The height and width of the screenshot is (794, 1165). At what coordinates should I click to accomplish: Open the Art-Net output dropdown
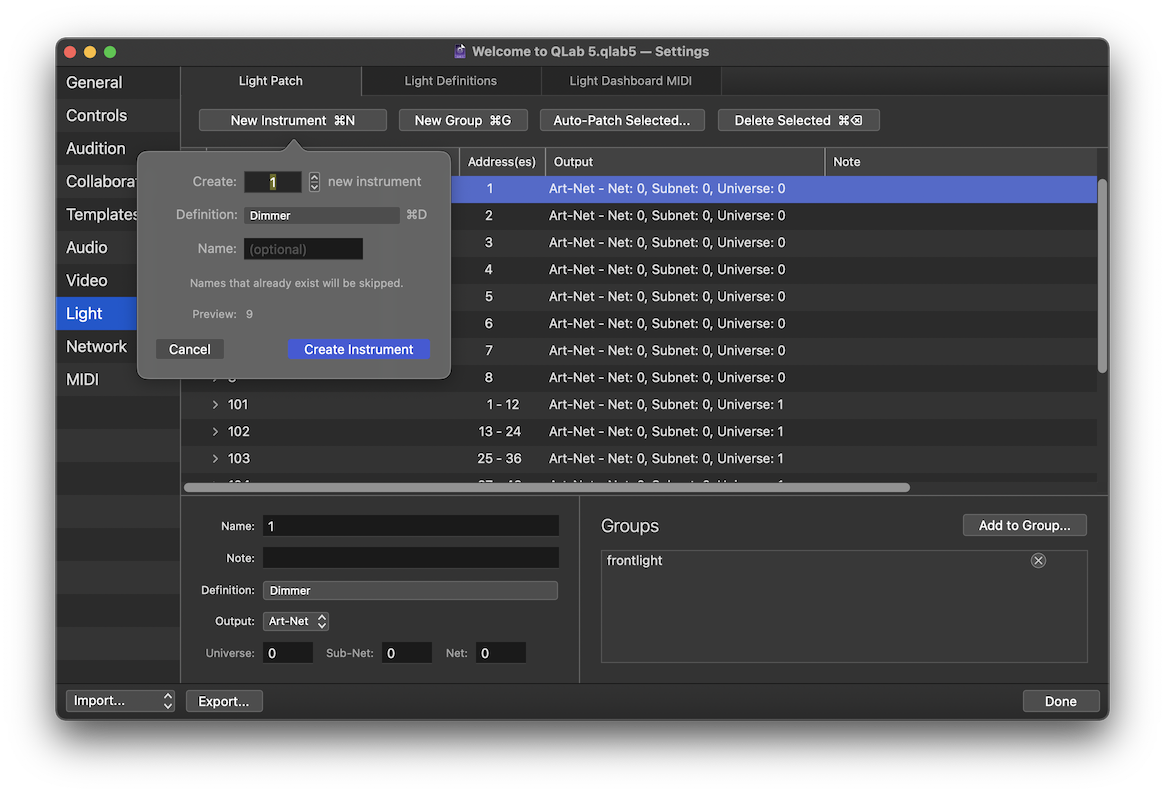pos(296,622)
